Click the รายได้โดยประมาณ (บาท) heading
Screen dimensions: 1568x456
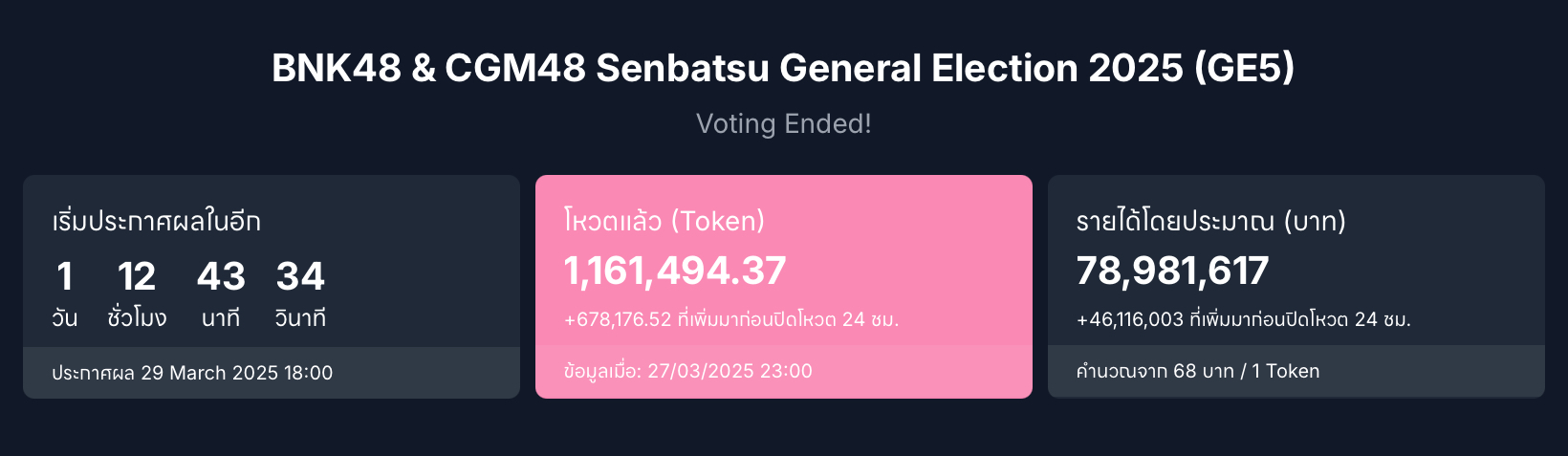tap(1211, 221)
